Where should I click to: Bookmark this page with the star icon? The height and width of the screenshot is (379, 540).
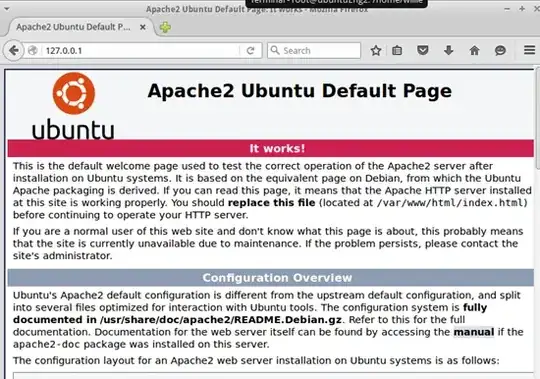(x=376, y=51)
